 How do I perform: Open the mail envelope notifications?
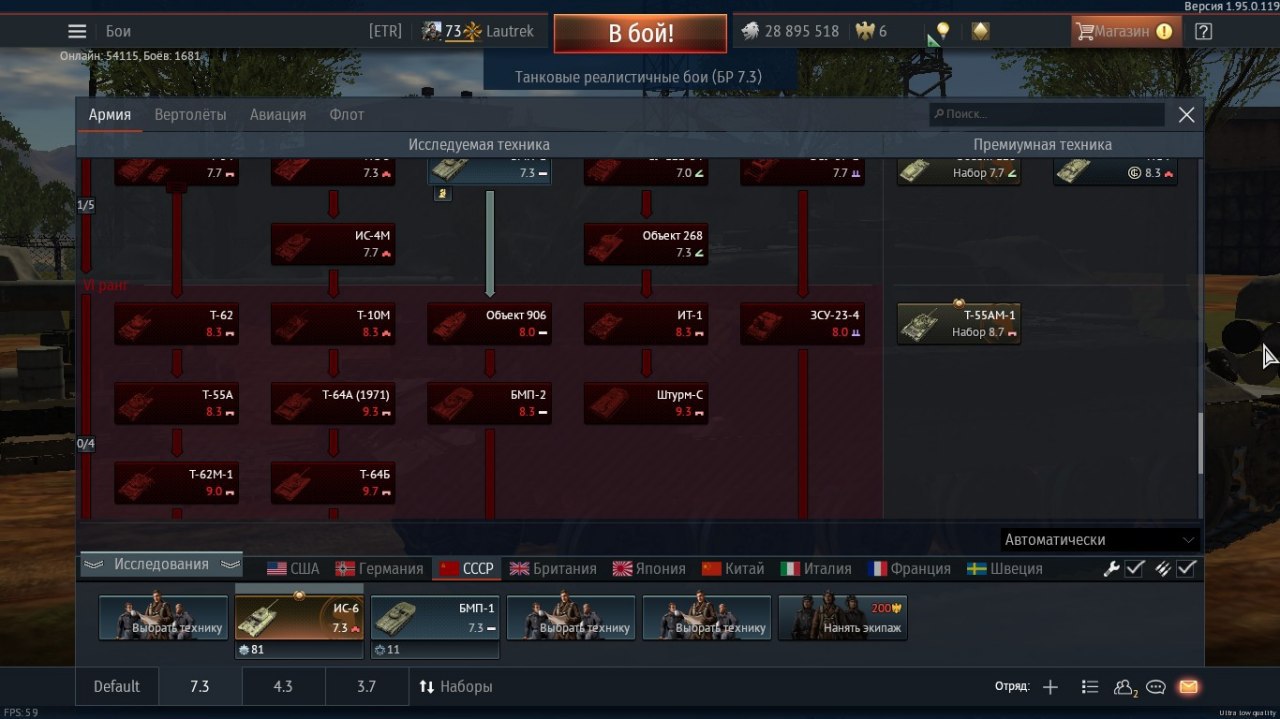1188,687
